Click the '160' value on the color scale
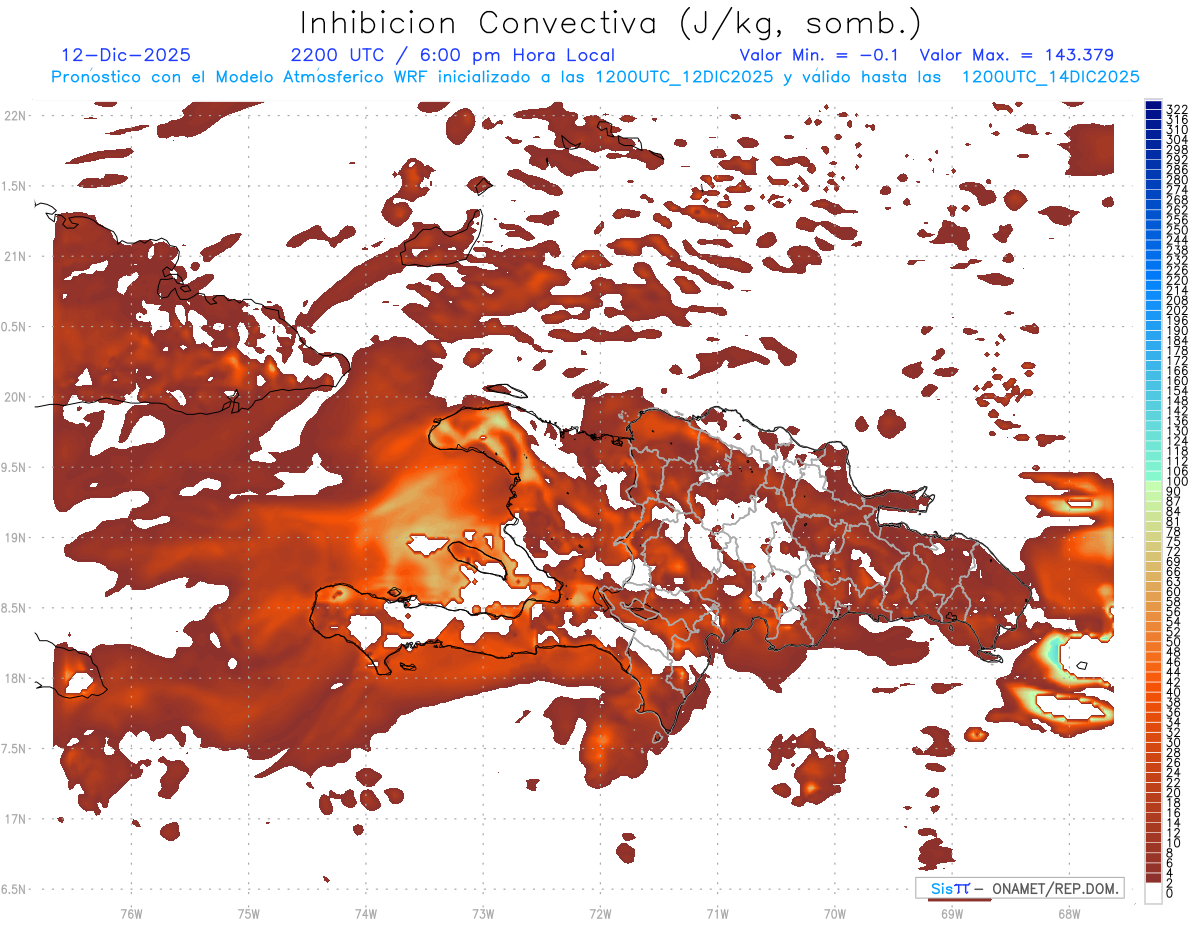The height and width of the screenshot is (927, 1200). click(1177, 381)
